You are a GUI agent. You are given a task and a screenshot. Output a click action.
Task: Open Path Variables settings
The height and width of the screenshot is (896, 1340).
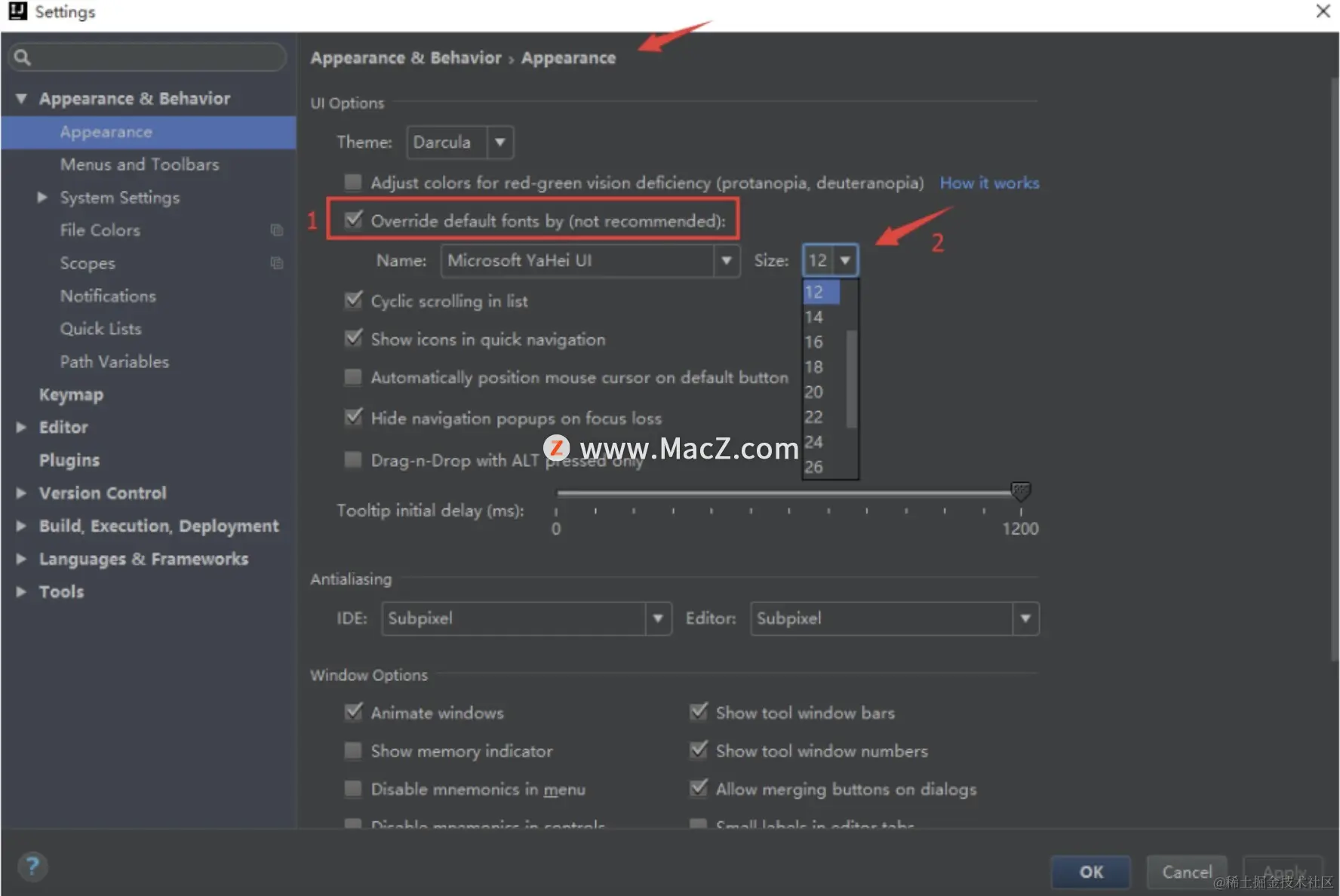(x=115, y=362)
